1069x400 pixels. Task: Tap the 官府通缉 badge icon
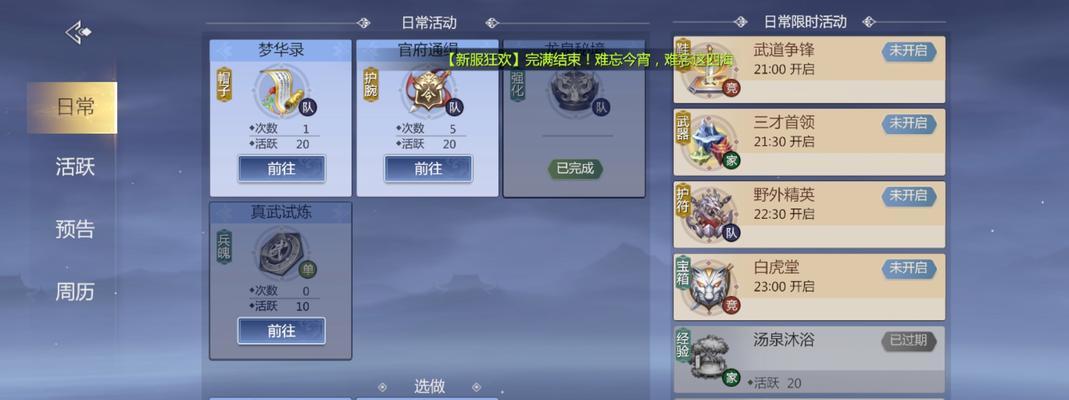click(x=426, y=91)
